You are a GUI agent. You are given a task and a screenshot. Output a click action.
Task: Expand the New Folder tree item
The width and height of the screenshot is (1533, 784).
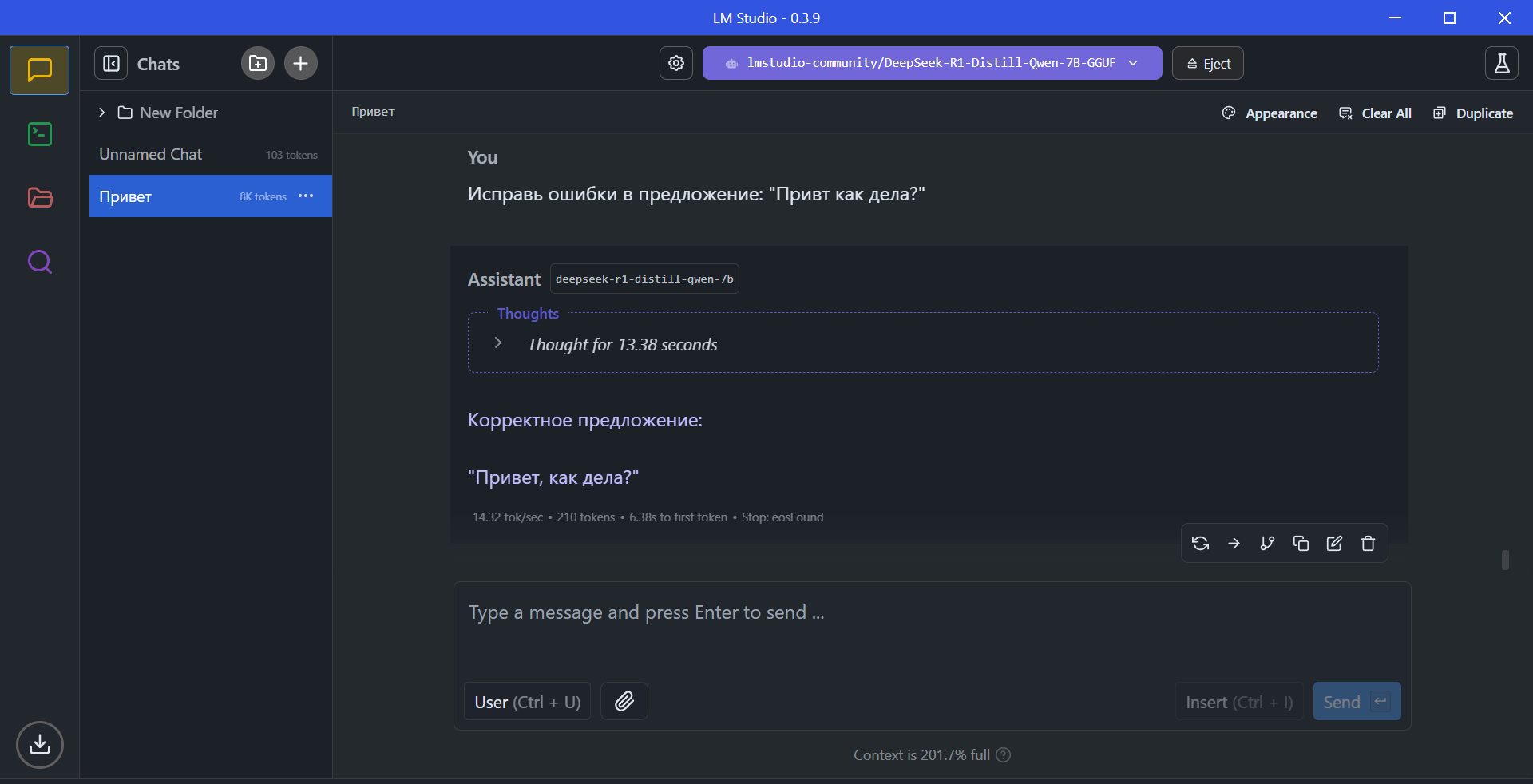coord(101,113)
